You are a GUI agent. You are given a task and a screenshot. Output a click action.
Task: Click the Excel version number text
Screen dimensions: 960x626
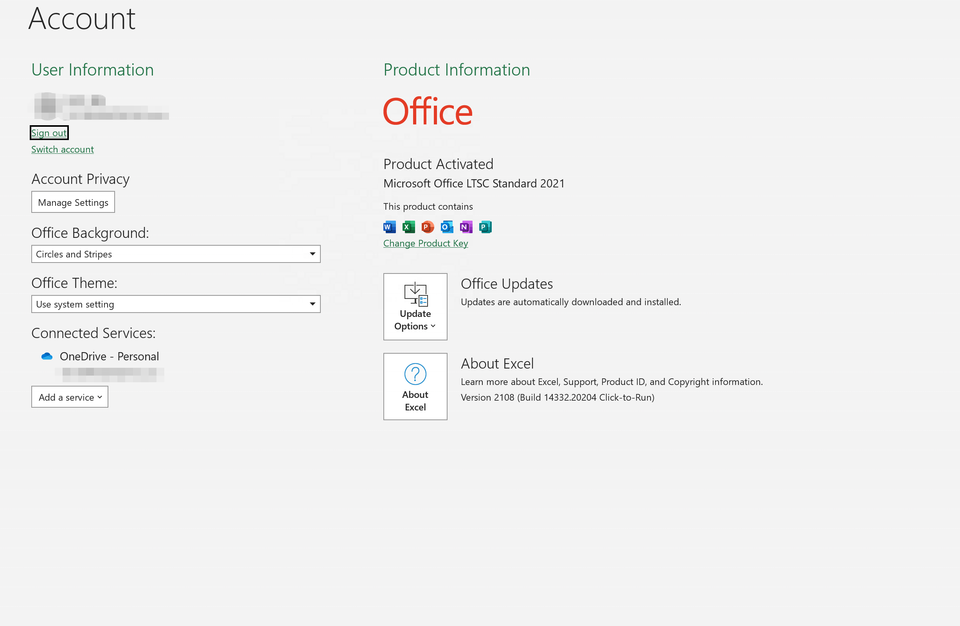tap(557, 398)
